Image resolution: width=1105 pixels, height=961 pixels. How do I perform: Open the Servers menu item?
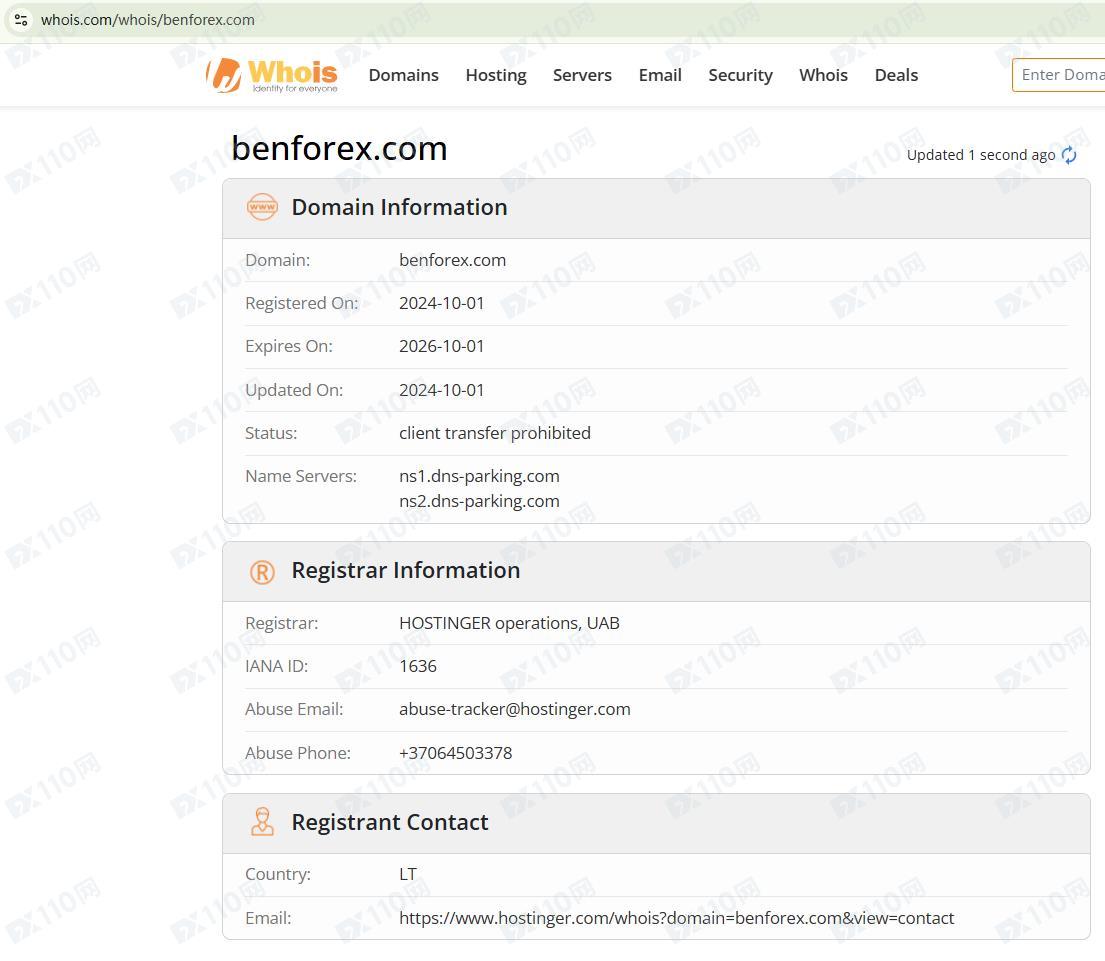click(582, 75)
